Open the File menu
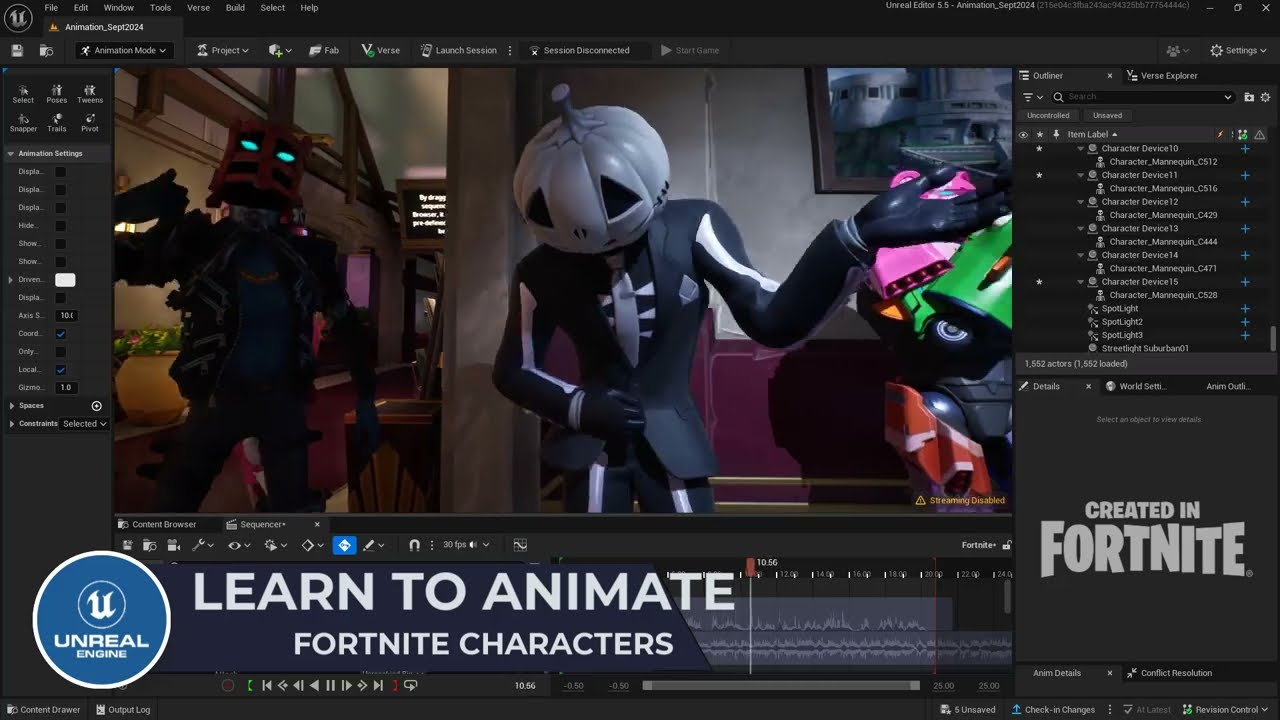The image size is (1280, 720). tap(51, 7)
